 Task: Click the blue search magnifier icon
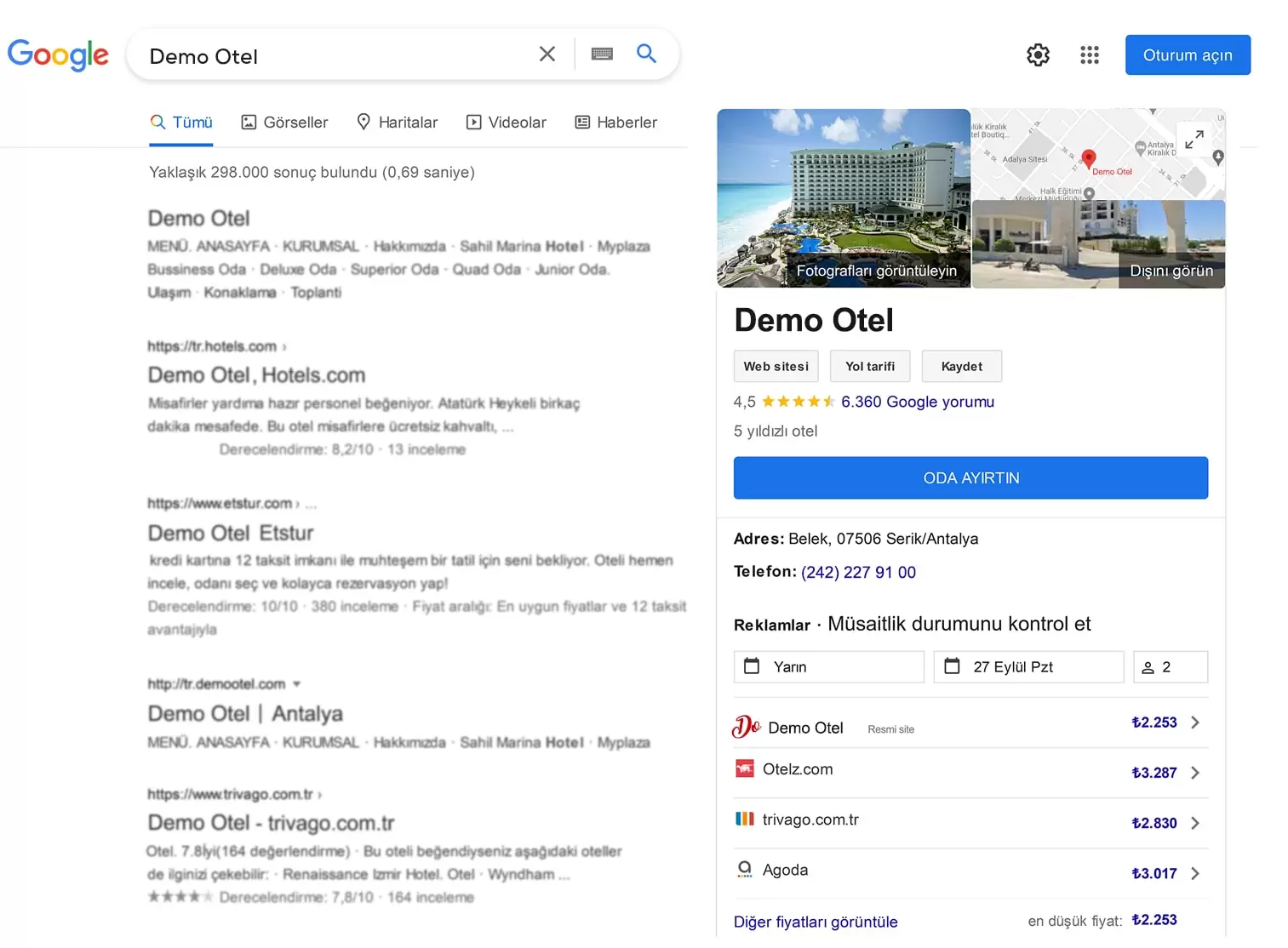[646, 54]
